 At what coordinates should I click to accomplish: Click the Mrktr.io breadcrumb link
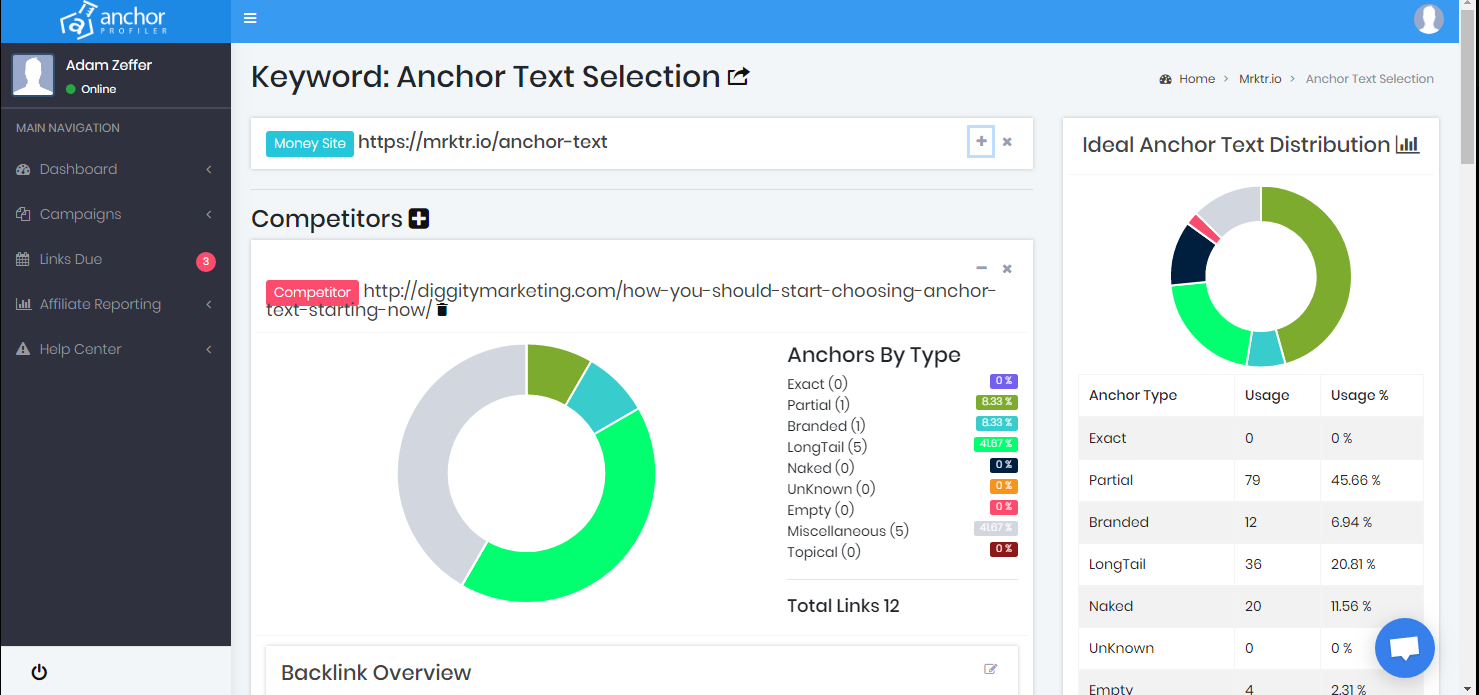(1261, 78)
